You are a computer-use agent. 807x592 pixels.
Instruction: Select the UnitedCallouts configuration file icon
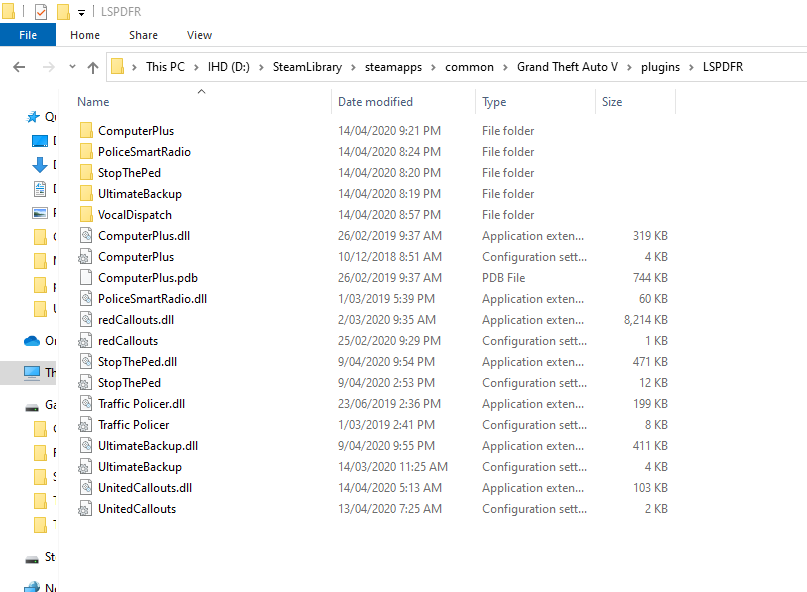[85, 509]
